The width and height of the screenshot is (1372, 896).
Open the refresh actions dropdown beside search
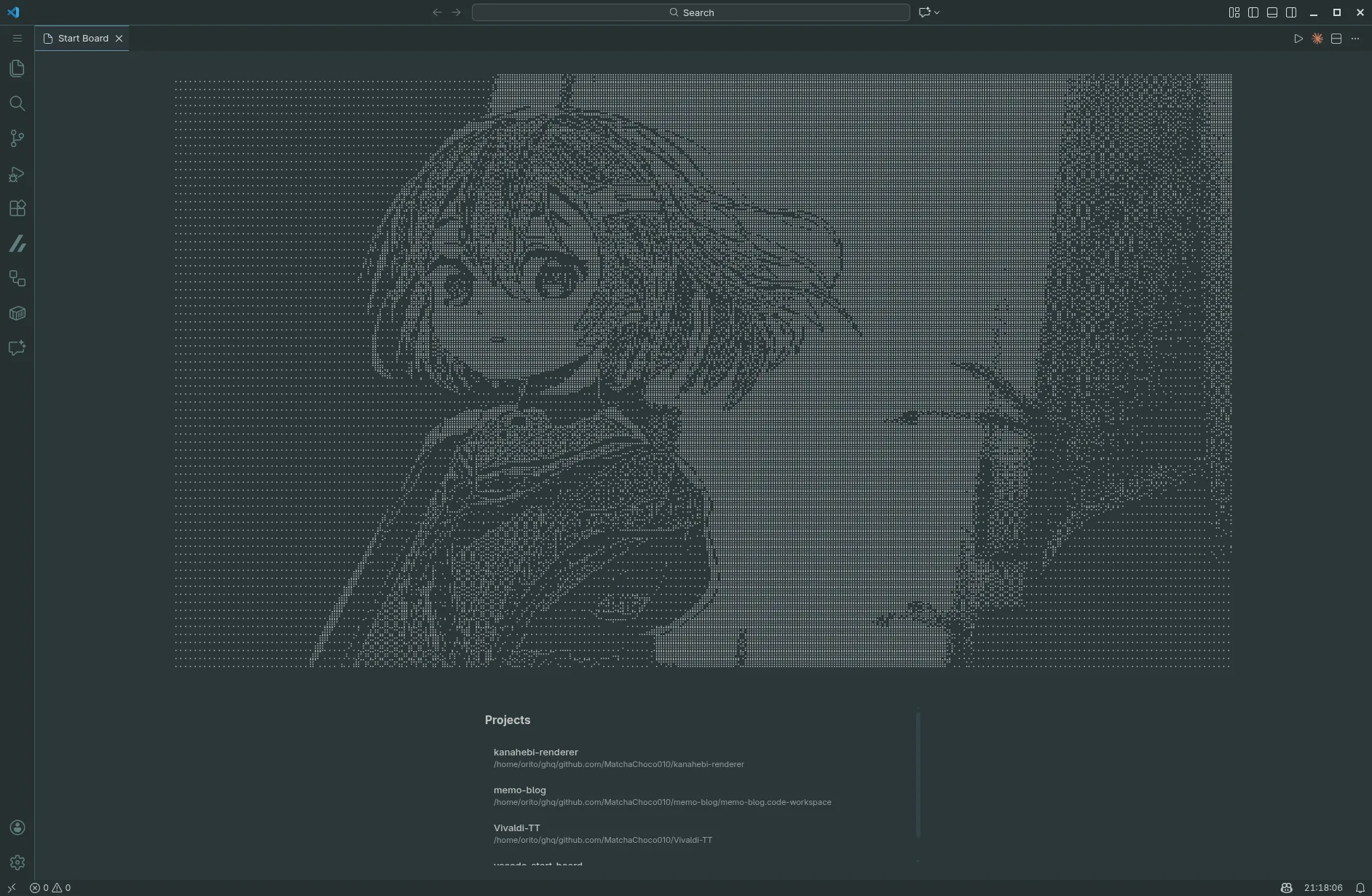[937, 12]
